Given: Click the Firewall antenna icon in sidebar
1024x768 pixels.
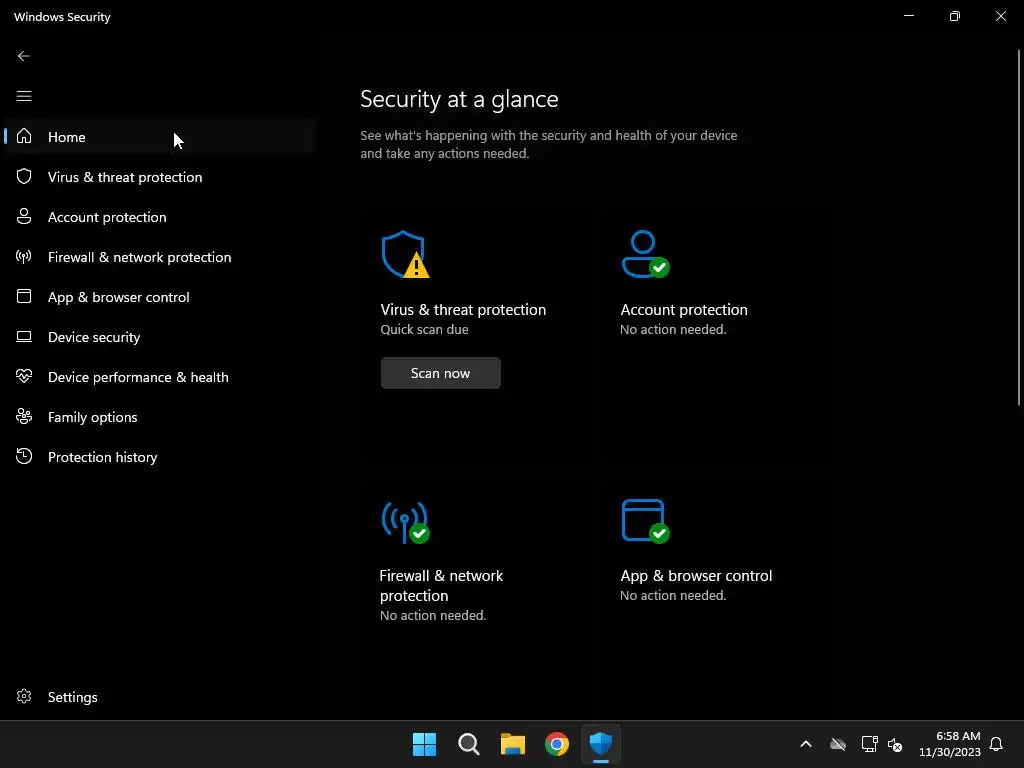Looking at the screenshot, I should pos(24,257).
